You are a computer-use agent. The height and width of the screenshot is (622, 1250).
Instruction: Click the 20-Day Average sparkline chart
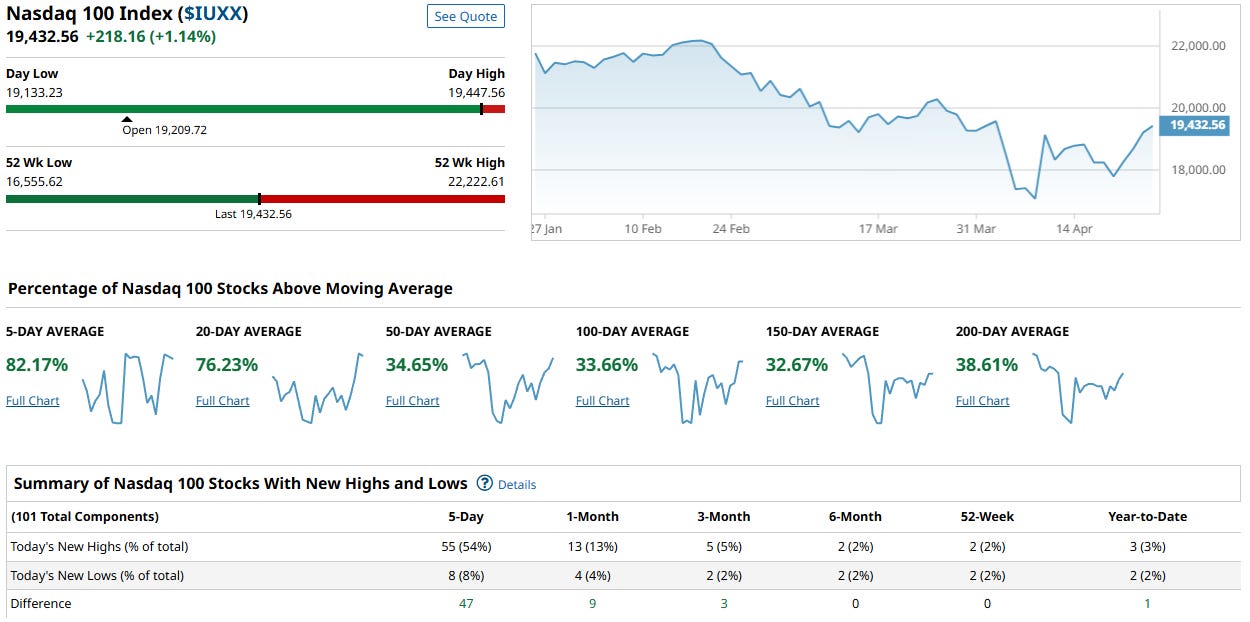coord(317,388)
